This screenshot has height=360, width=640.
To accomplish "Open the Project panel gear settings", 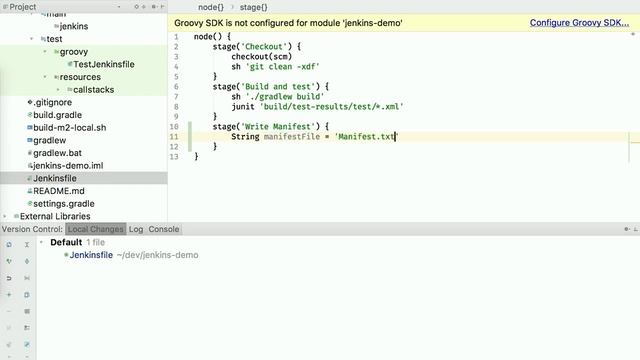I will click(x=154, y=7).
